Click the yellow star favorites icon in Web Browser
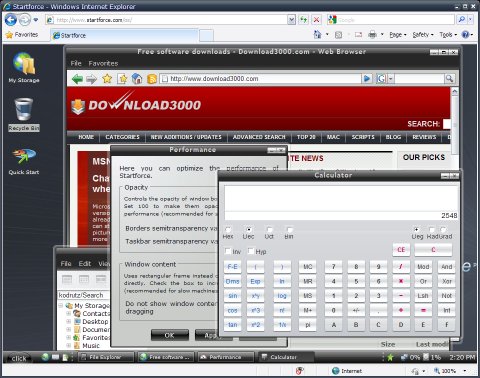Screen dimensions: 480x378 (107, 79)
